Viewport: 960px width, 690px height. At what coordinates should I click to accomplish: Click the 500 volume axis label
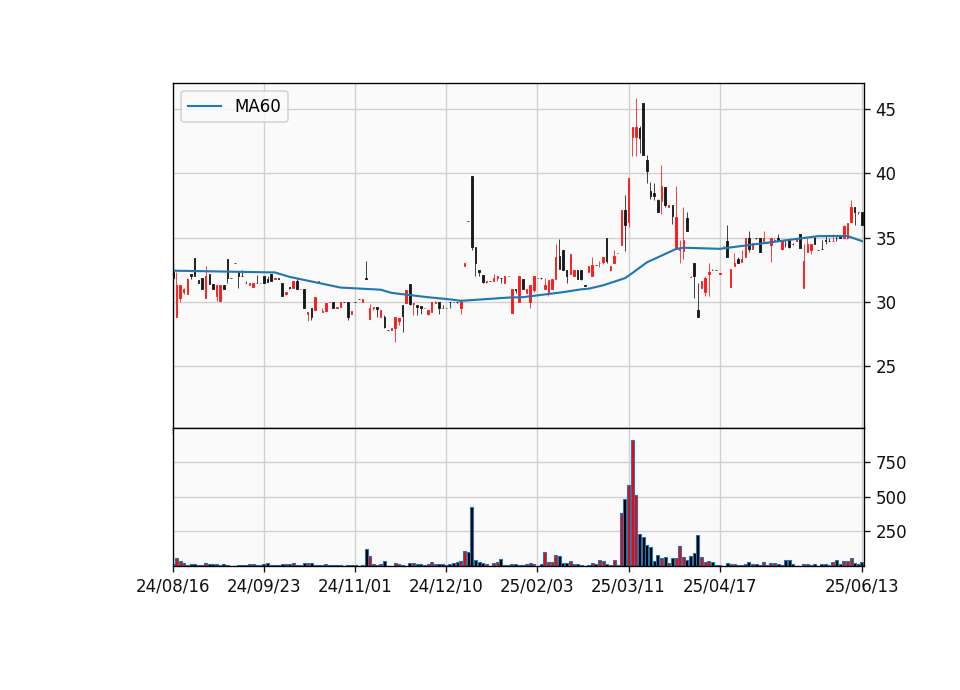[x=891, y=498]
